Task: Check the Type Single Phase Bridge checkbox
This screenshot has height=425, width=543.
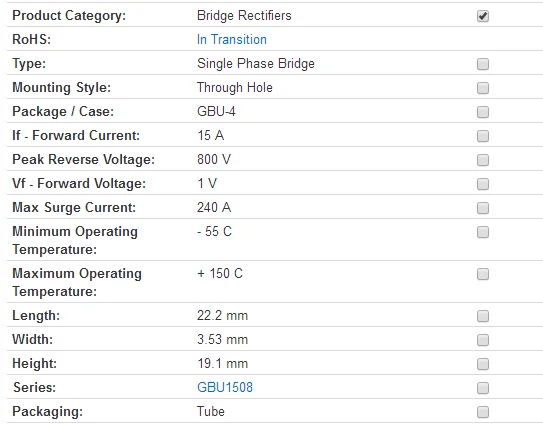Action: pos(483,64)
